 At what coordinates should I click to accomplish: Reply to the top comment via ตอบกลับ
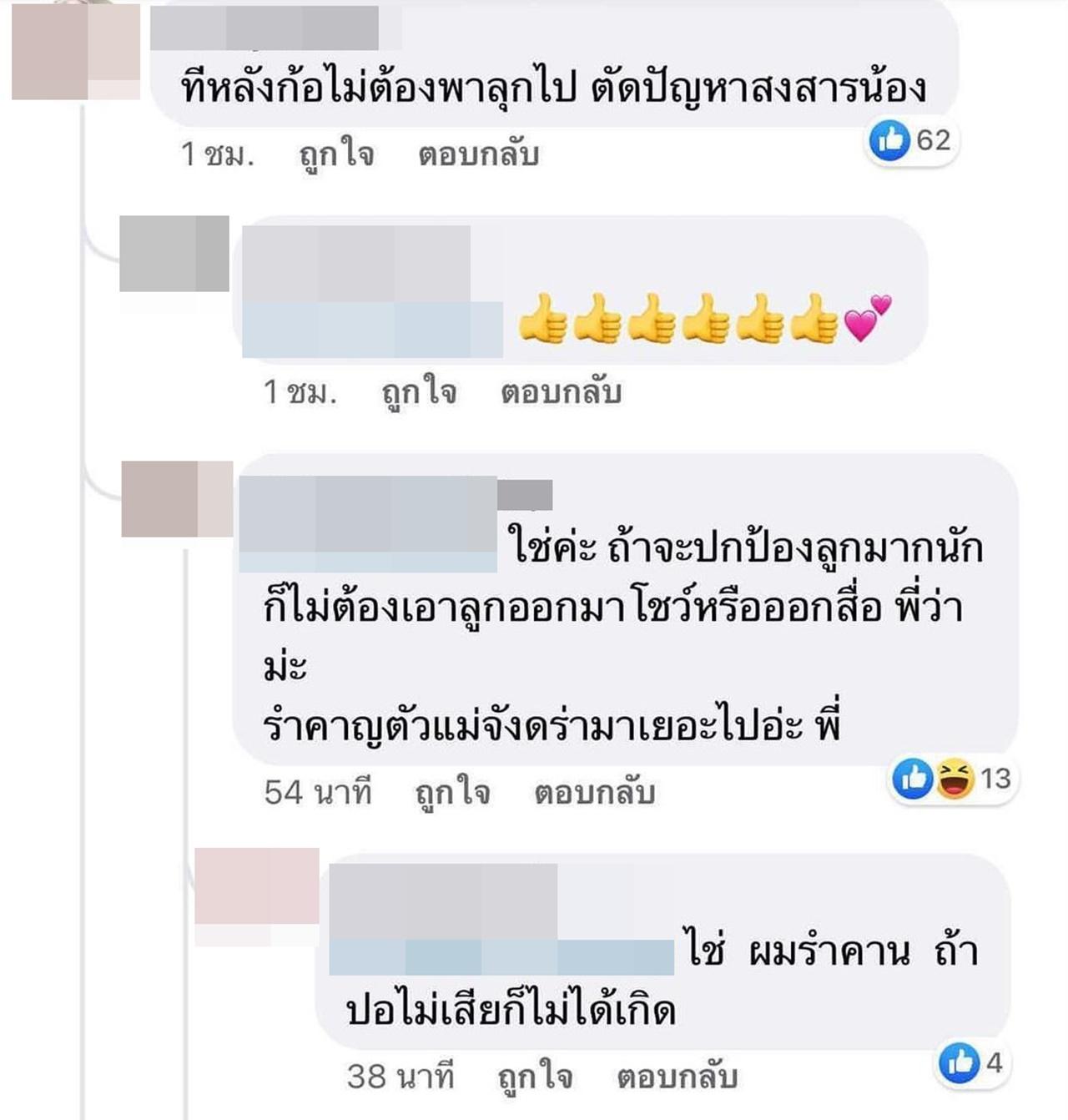pyautogui.click(x=479, y=155)
